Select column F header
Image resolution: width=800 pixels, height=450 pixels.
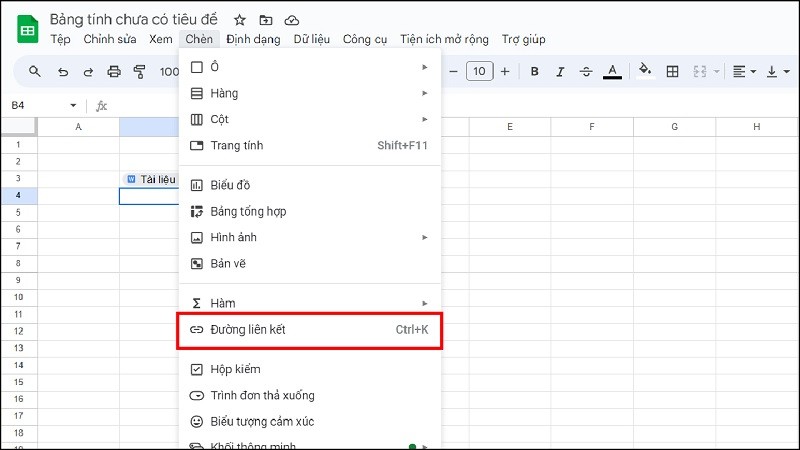click(592, 127)
